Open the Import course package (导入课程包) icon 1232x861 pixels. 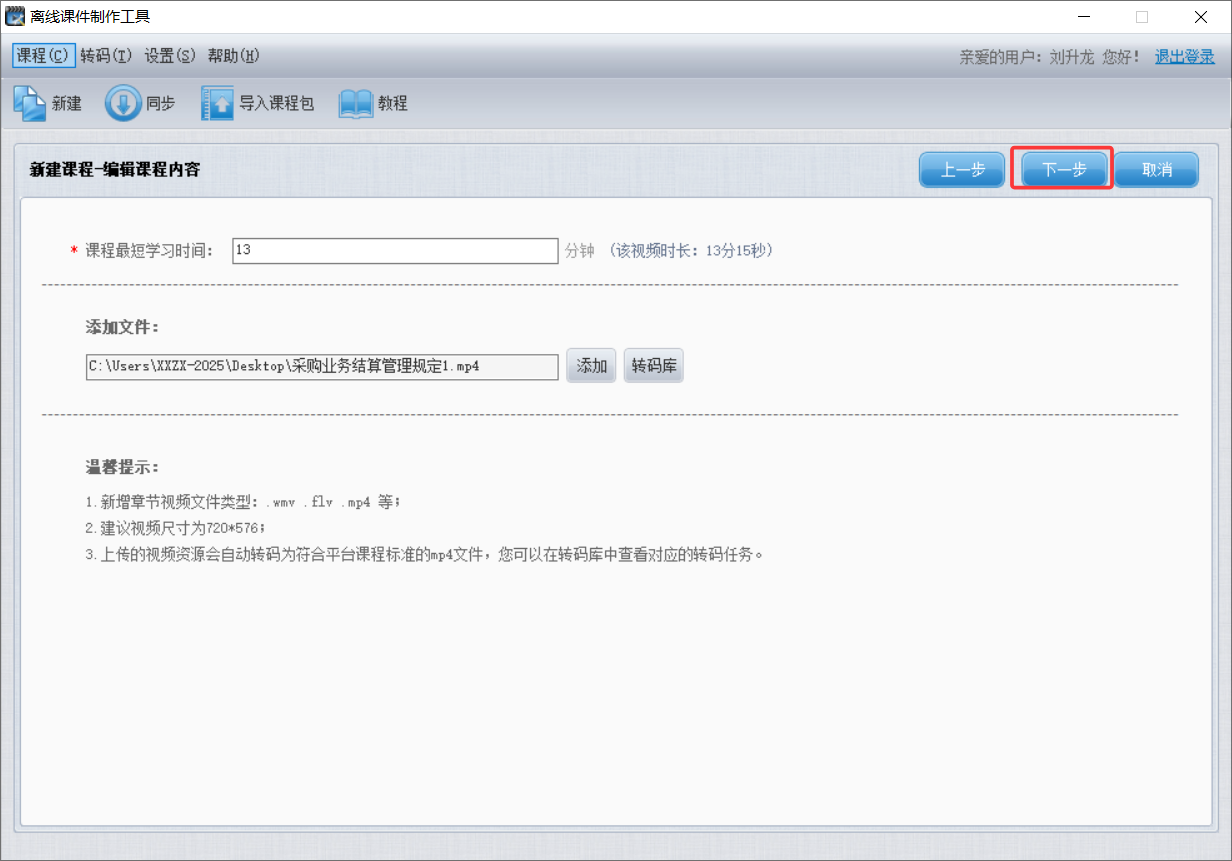point(217,103)
